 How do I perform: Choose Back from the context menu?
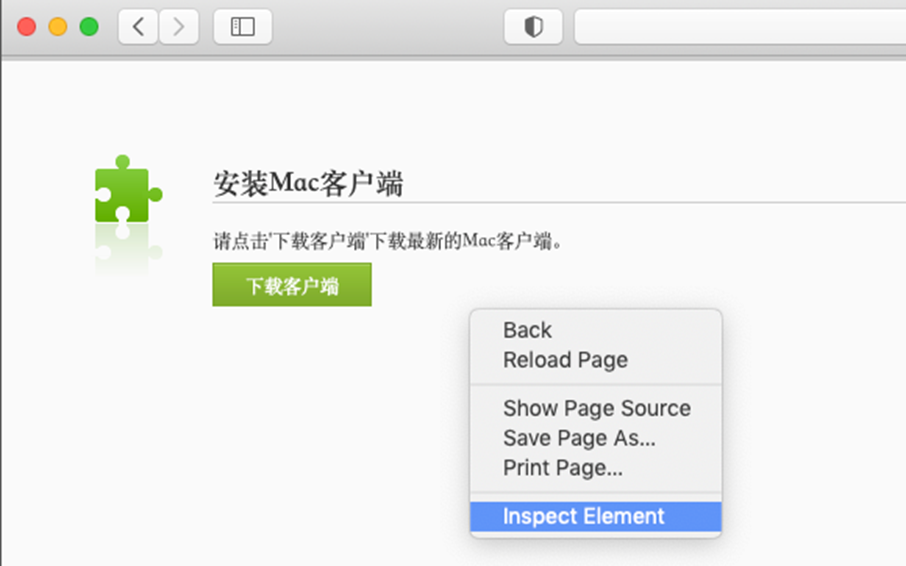point(527,330)
